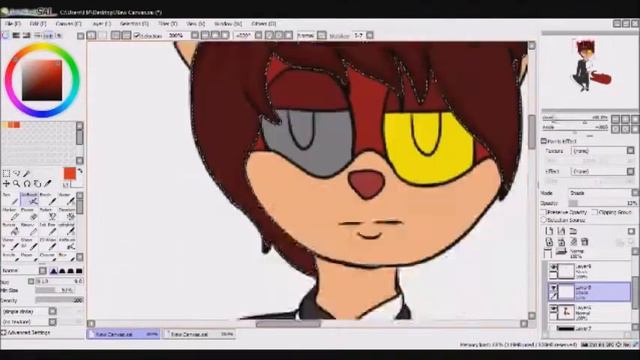
Task: Open the brush size multiplier dropdown
Action: 31,281
